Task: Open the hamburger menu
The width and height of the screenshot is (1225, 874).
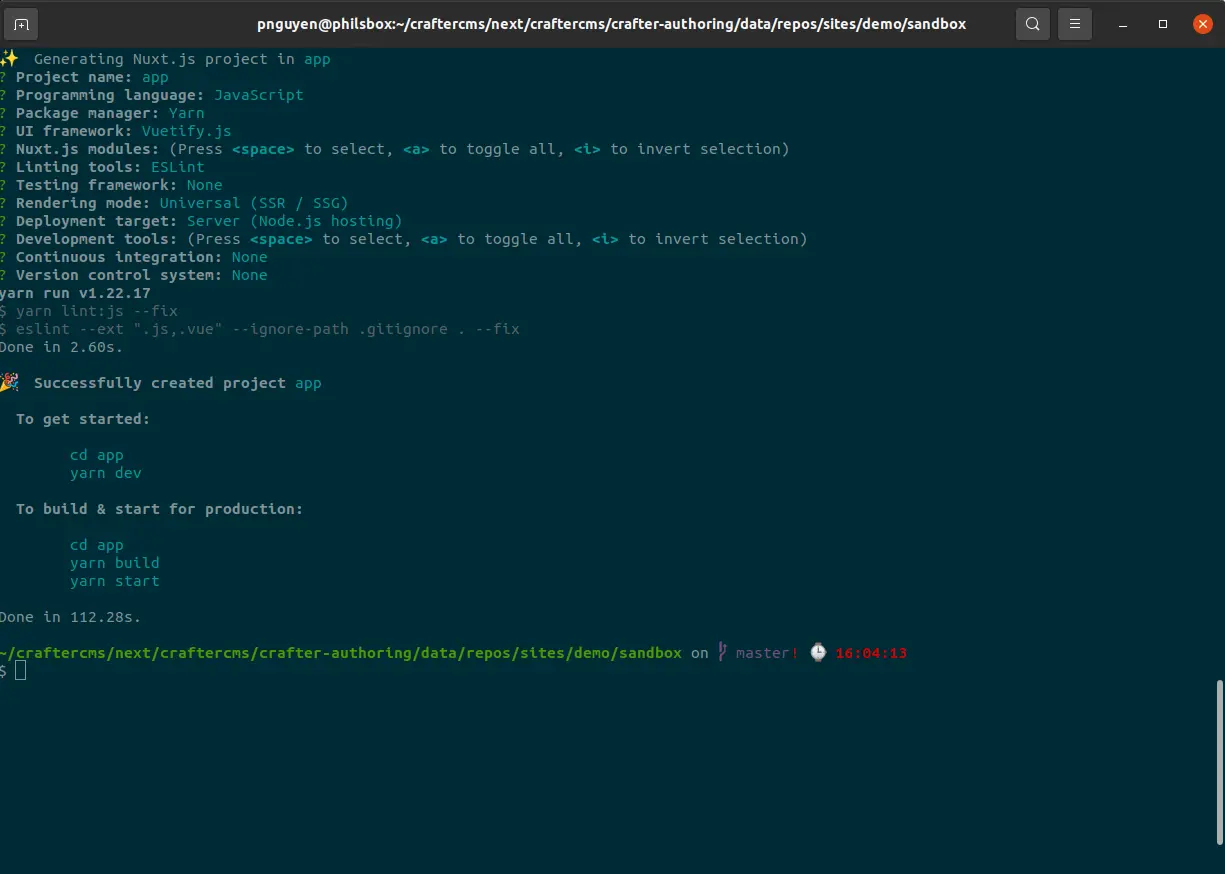Action: pos(1075,24)
